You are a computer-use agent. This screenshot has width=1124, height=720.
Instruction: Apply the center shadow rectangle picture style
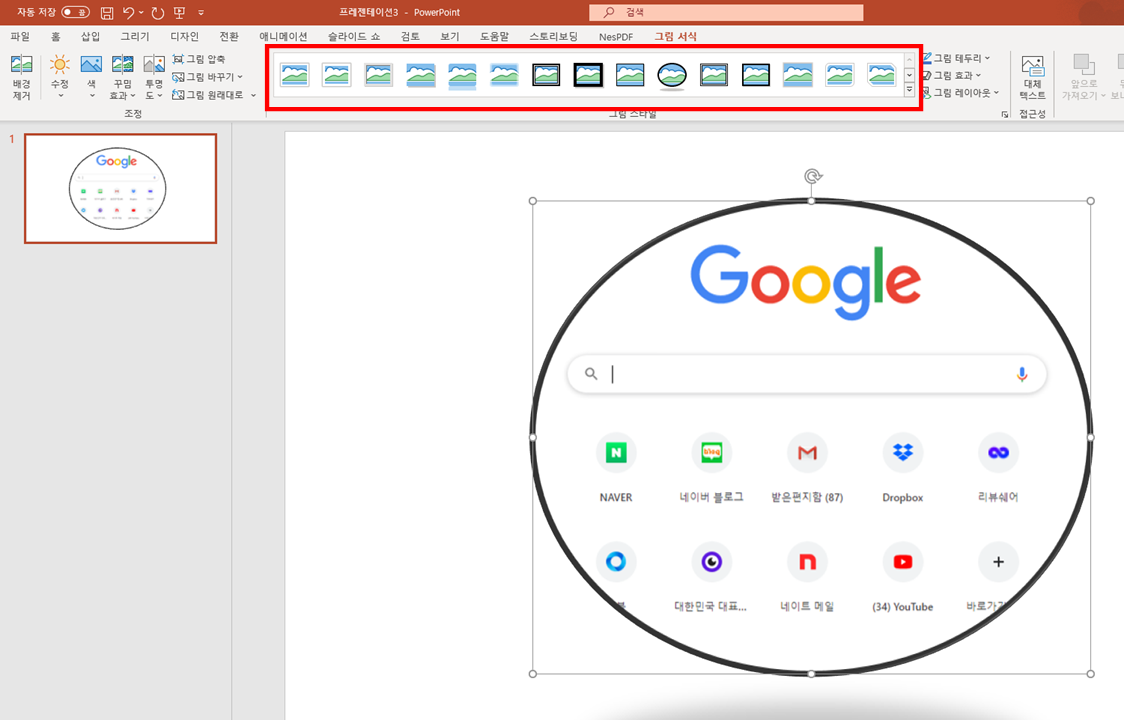(x=798, y=75)
